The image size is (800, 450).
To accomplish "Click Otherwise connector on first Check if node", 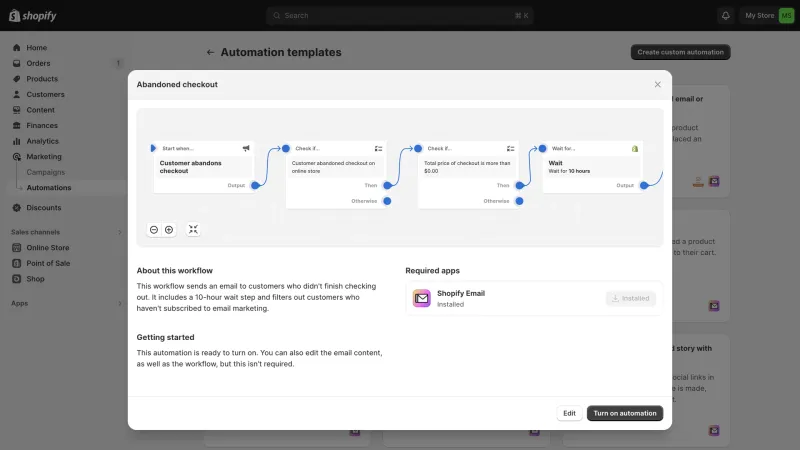I will 387,201.
